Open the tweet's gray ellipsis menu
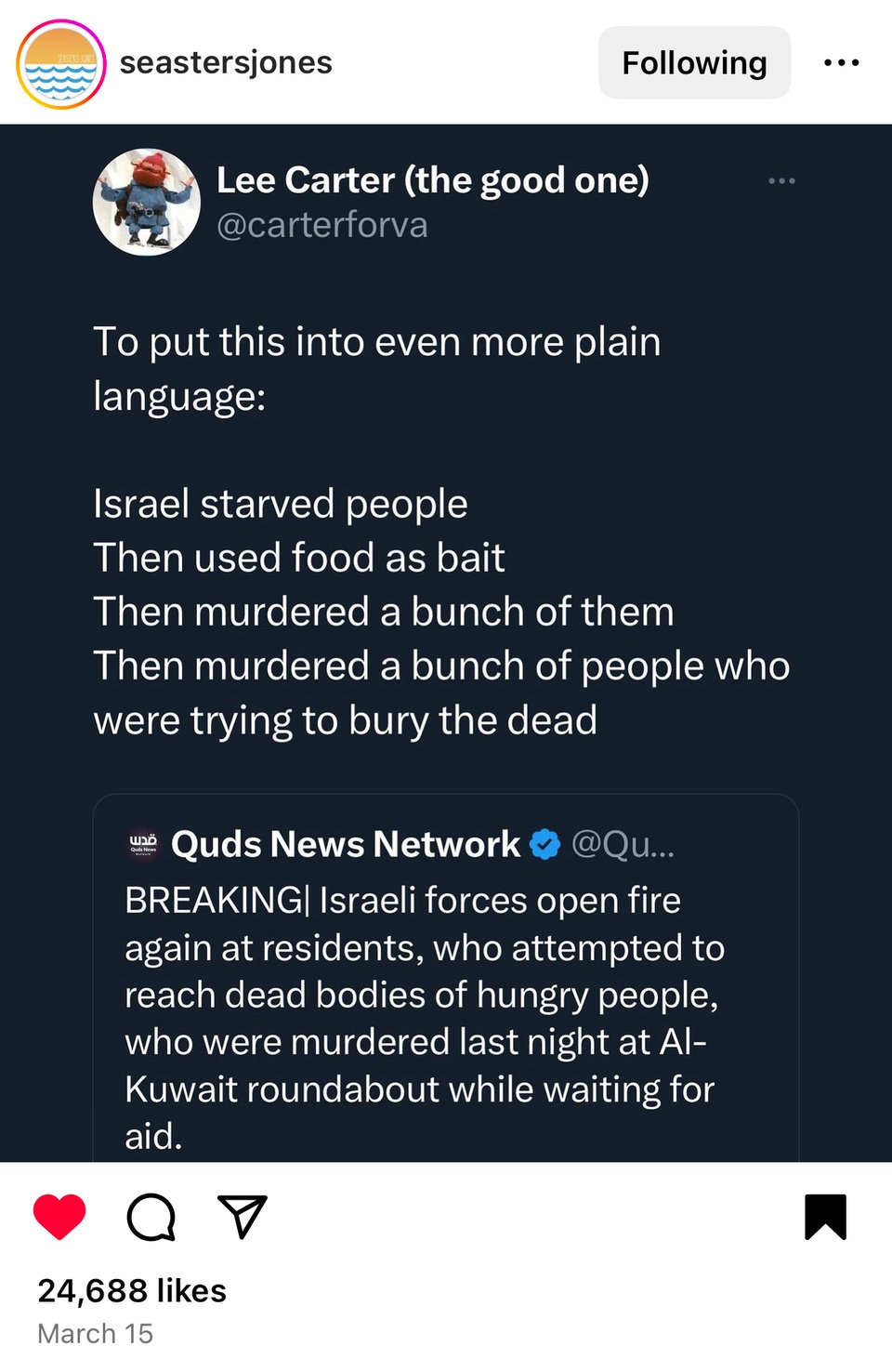Image resolution: width=892 pixels, height=1372 pixels. [x=781, y=180]
